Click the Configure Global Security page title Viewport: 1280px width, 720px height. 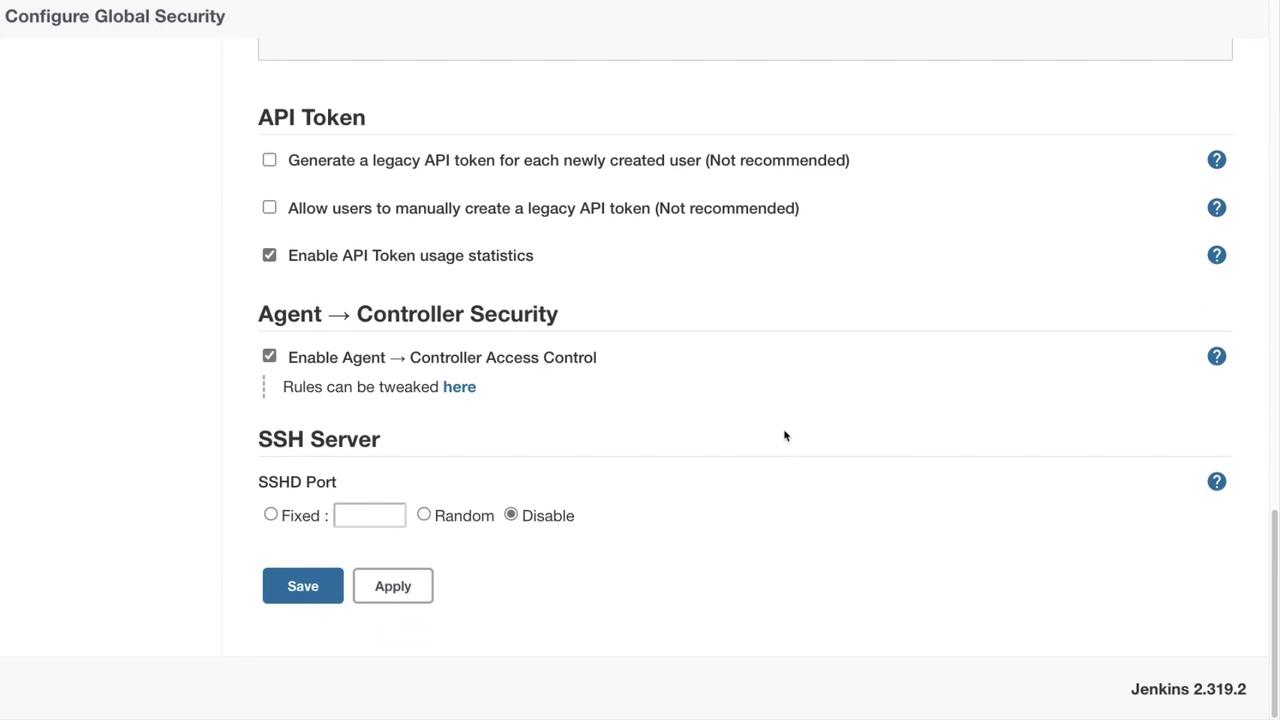(115, 16)
